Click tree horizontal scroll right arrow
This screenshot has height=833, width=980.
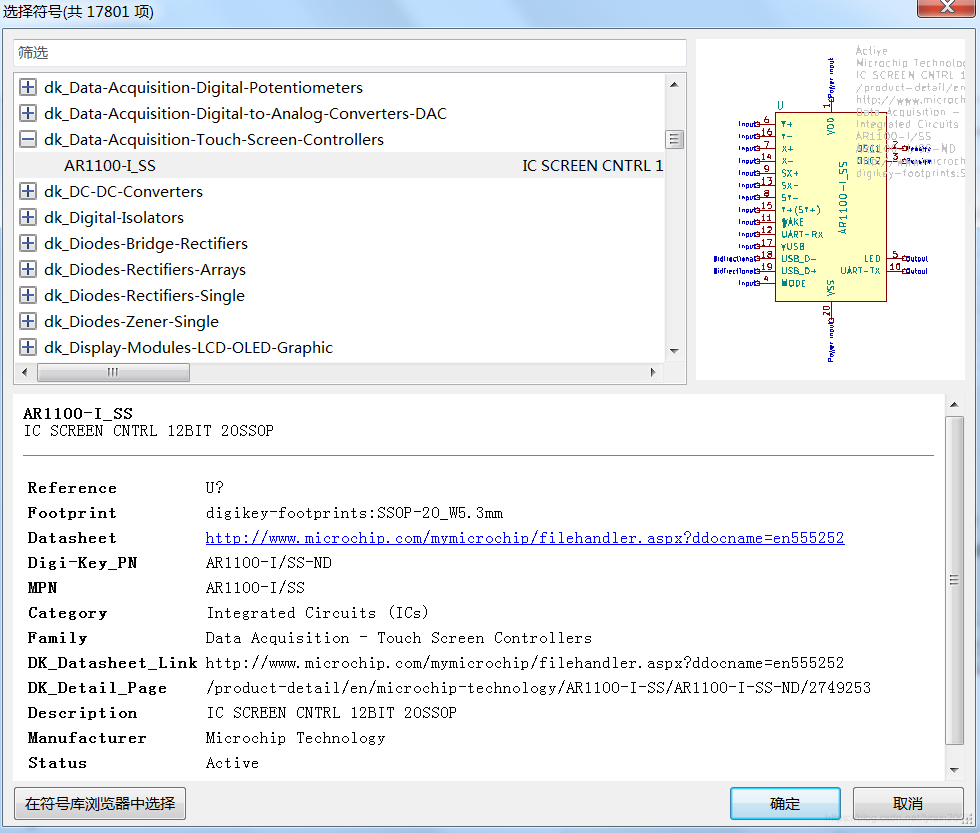click(x=653, y=372)
